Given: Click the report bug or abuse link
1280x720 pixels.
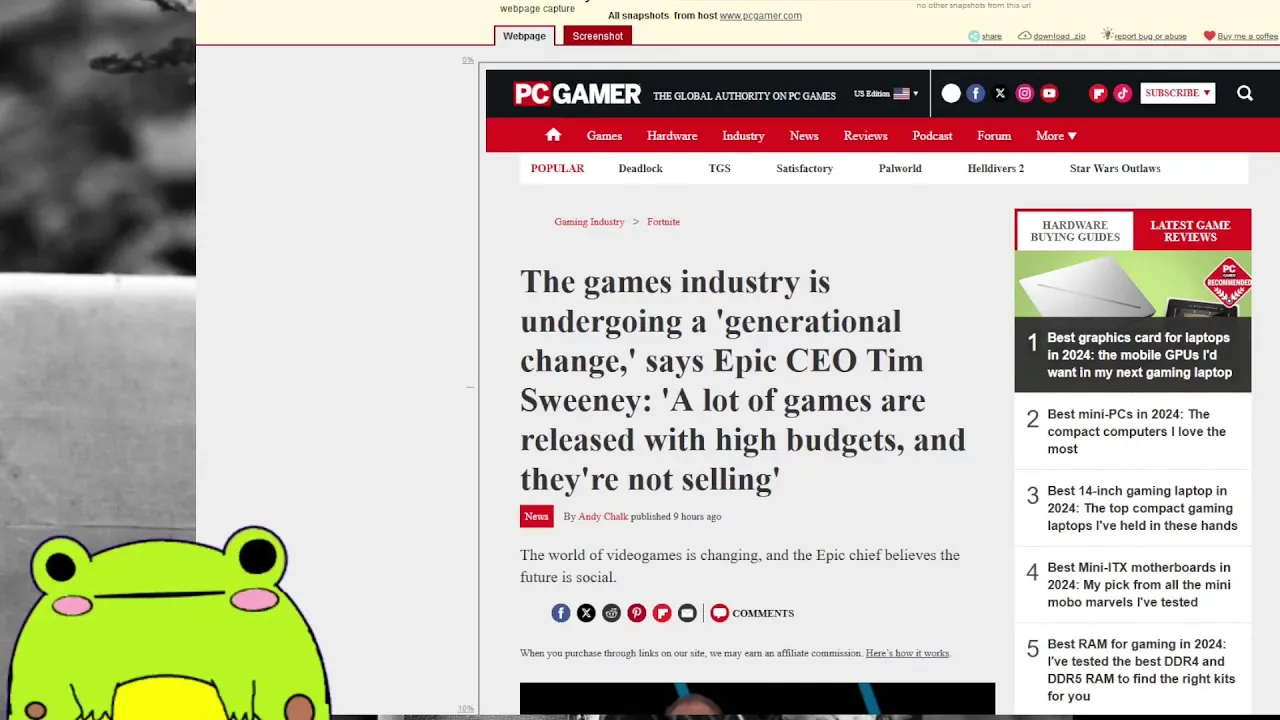Looking at the screenshot, I should pyautogui.click(x=1150, y=36).
